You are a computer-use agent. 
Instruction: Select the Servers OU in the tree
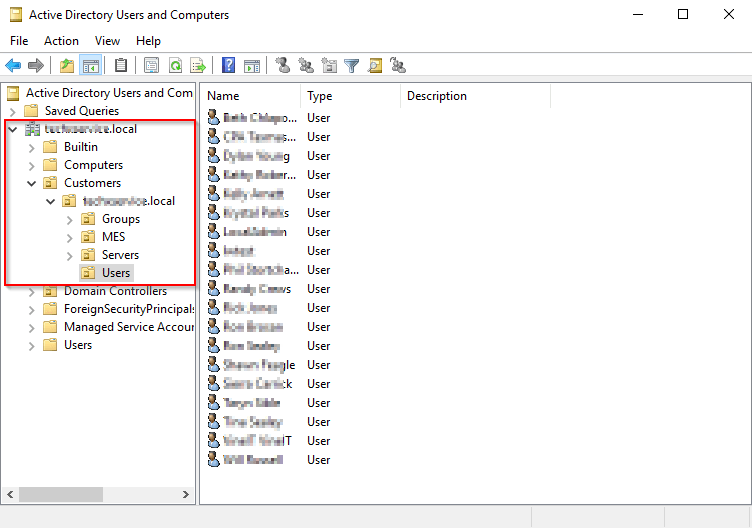(x=120, y=255)
